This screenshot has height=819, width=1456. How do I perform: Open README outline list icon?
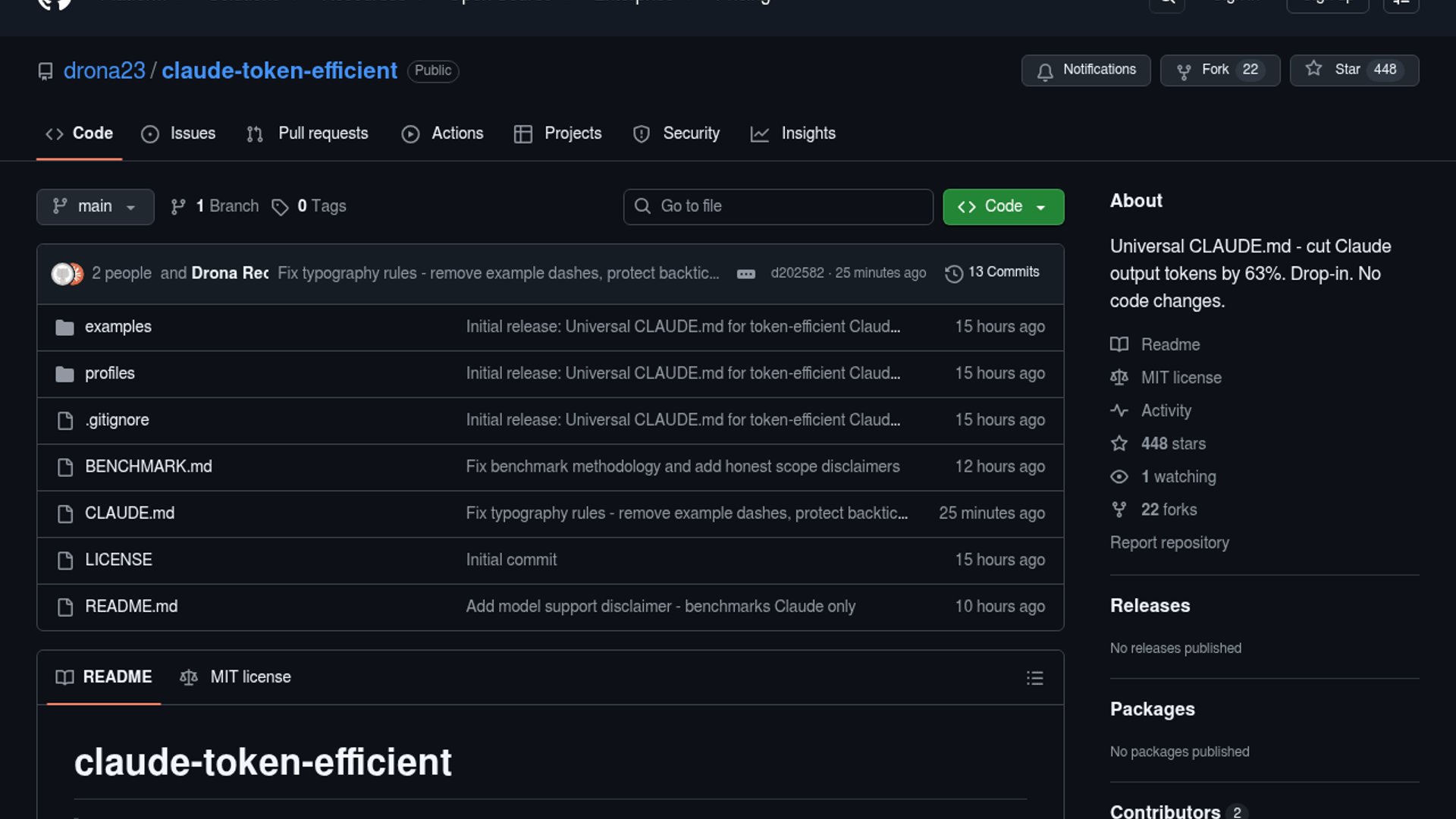(x=1034, y=678)
